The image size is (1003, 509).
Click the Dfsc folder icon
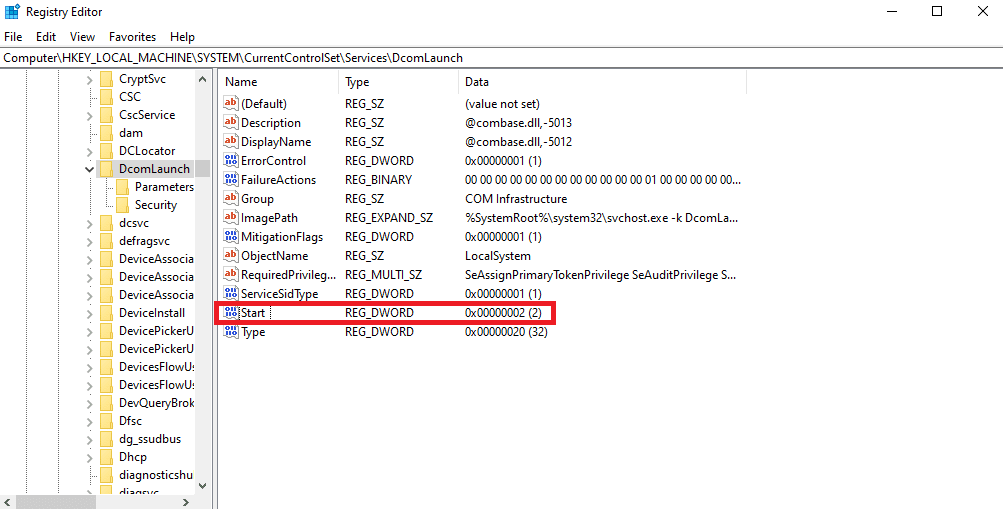pos(107,421)
